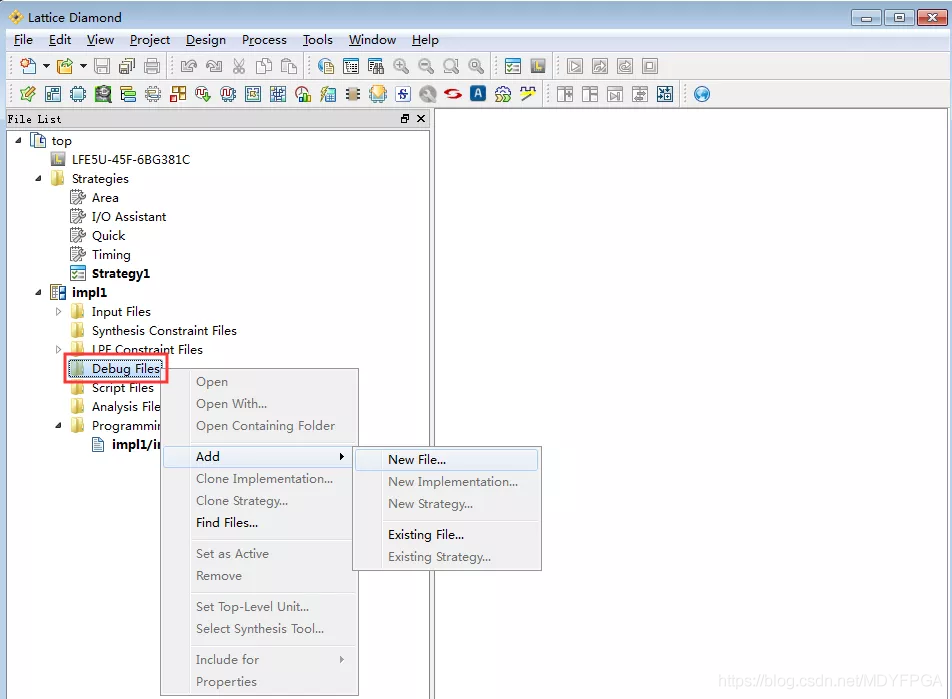Click the blue A icon in toolbar

point(478,94)
